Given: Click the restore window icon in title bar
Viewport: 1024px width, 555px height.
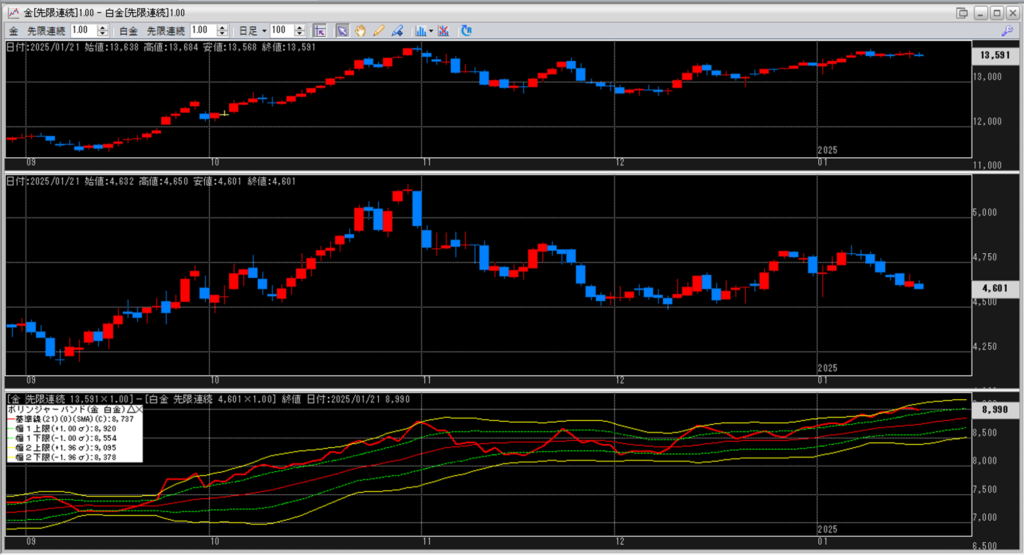Looking at the screenshot, I should [x=962, y=11].
